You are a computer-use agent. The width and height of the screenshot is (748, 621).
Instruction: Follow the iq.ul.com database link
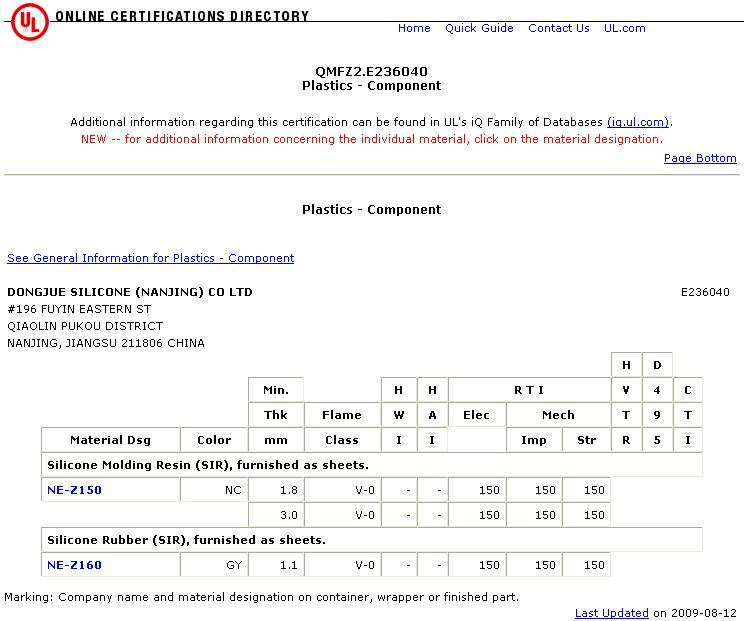(638, 122)
